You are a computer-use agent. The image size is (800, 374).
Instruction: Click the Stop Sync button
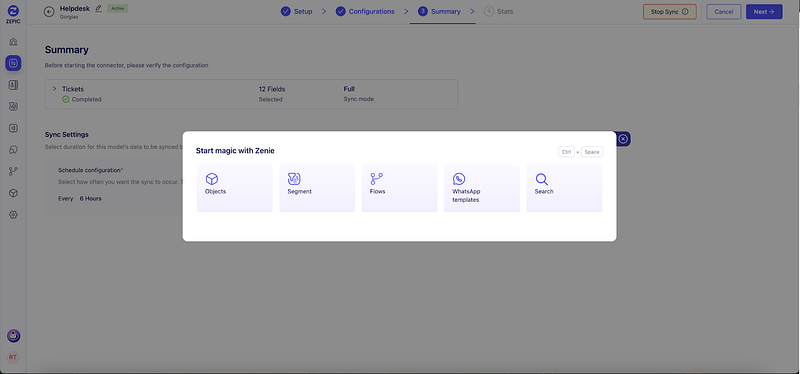point(669,12)
